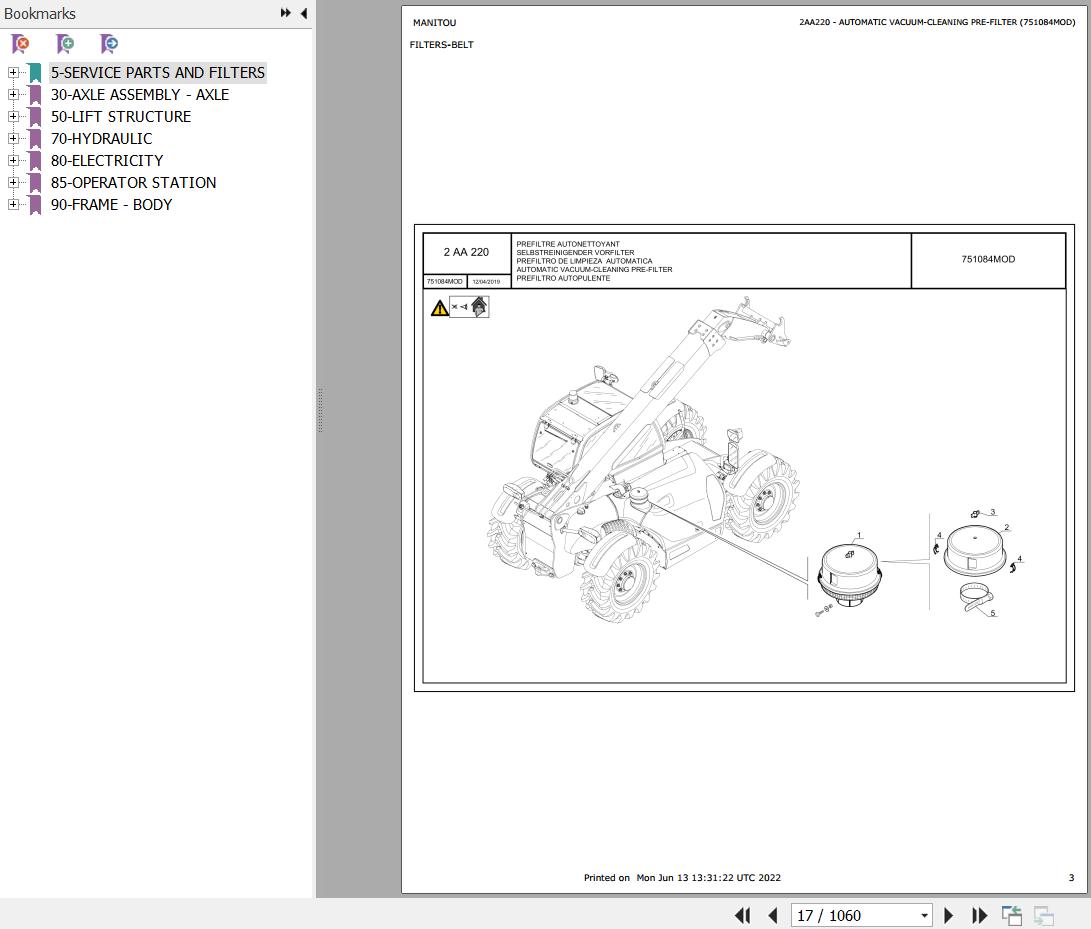Go to the previous page
Viewport: 1091px width, 929px height.
pyautogui.click(x=772, y=915)
